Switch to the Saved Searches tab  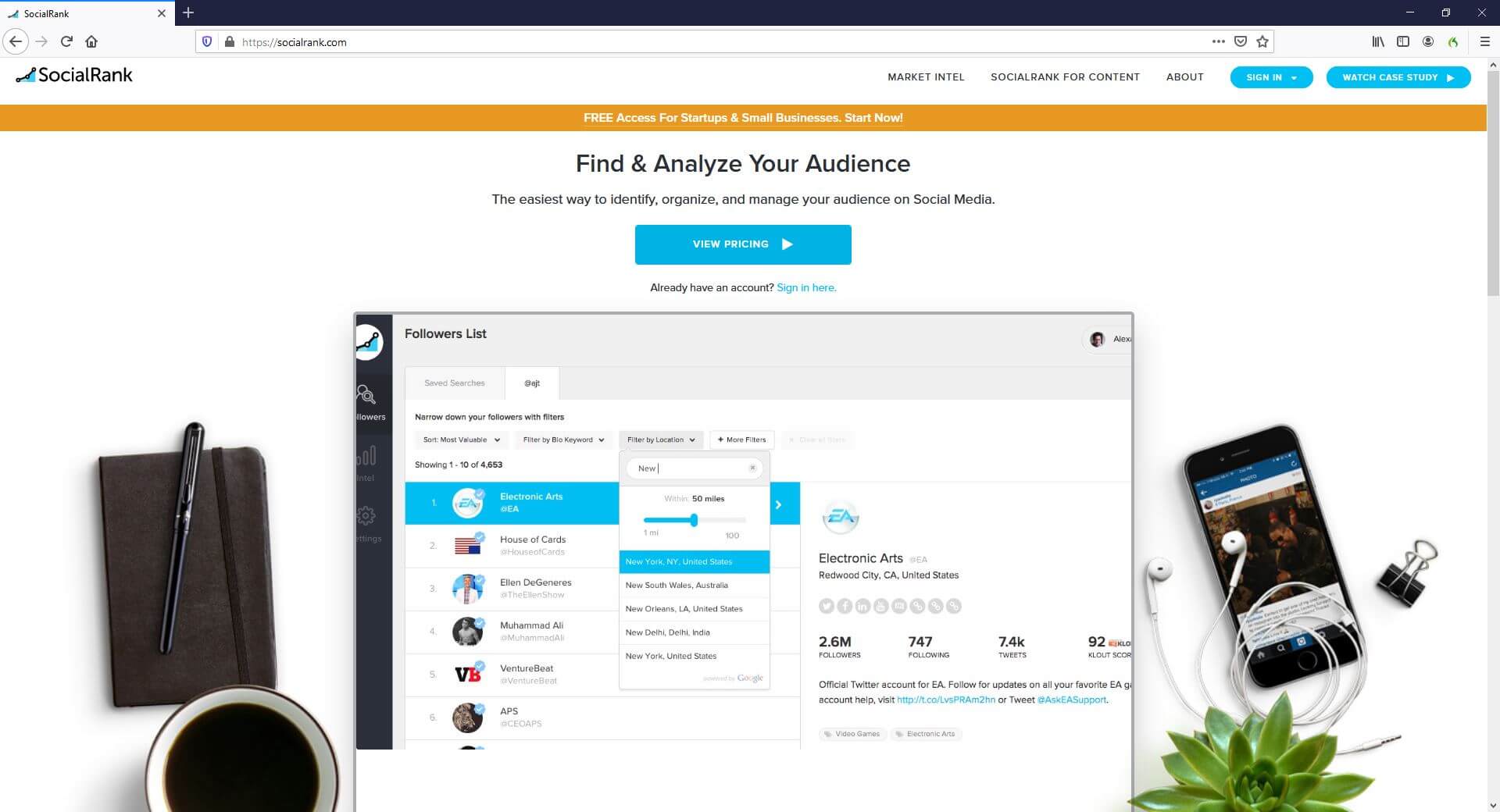[x=455, y=383]
